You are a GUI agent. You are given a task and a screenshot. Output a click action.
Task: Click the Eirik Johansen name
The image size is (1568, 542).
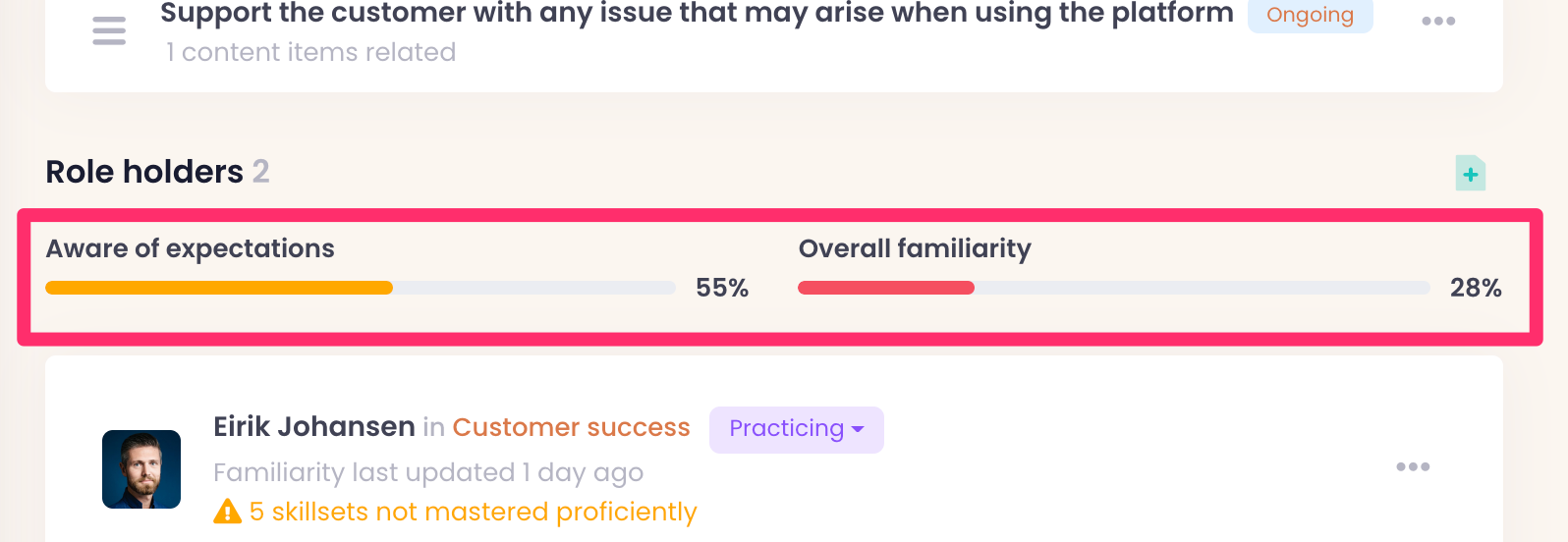[x=313, y=427]
